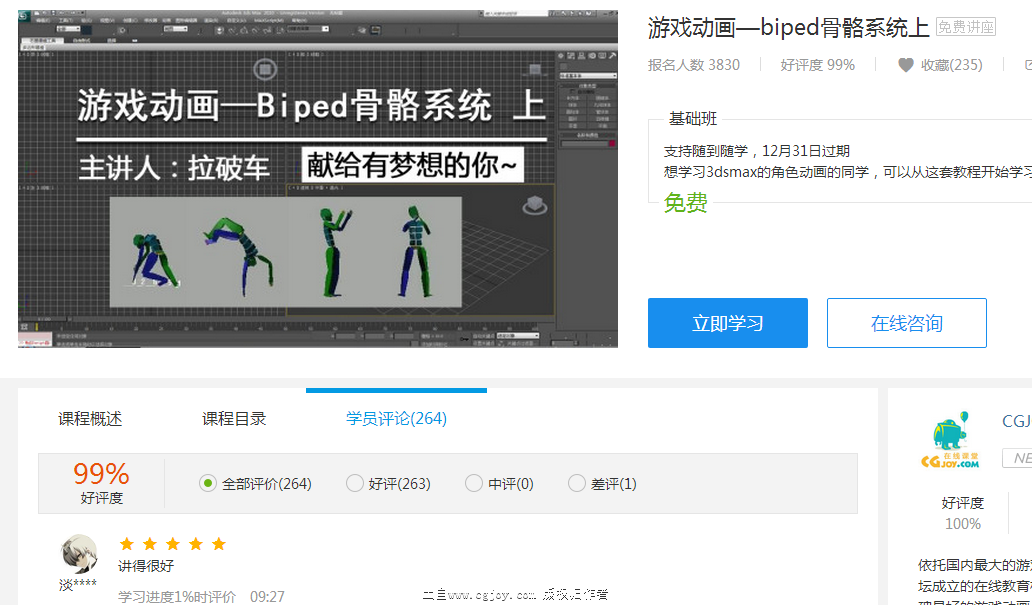Select the 全部评价(264) radio button
Image resolution: width=1032 pixels, height=605 pixels.
coord(208,484)
